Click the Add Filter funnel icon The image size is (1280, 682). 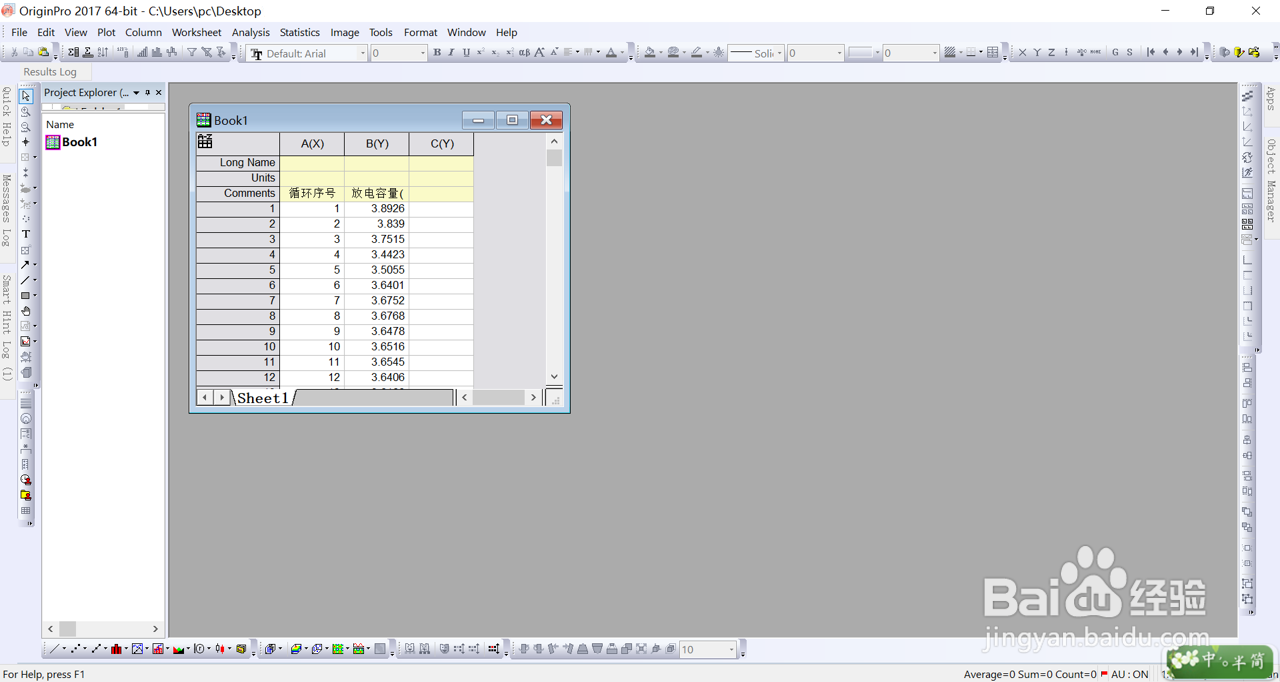[191, 53]
